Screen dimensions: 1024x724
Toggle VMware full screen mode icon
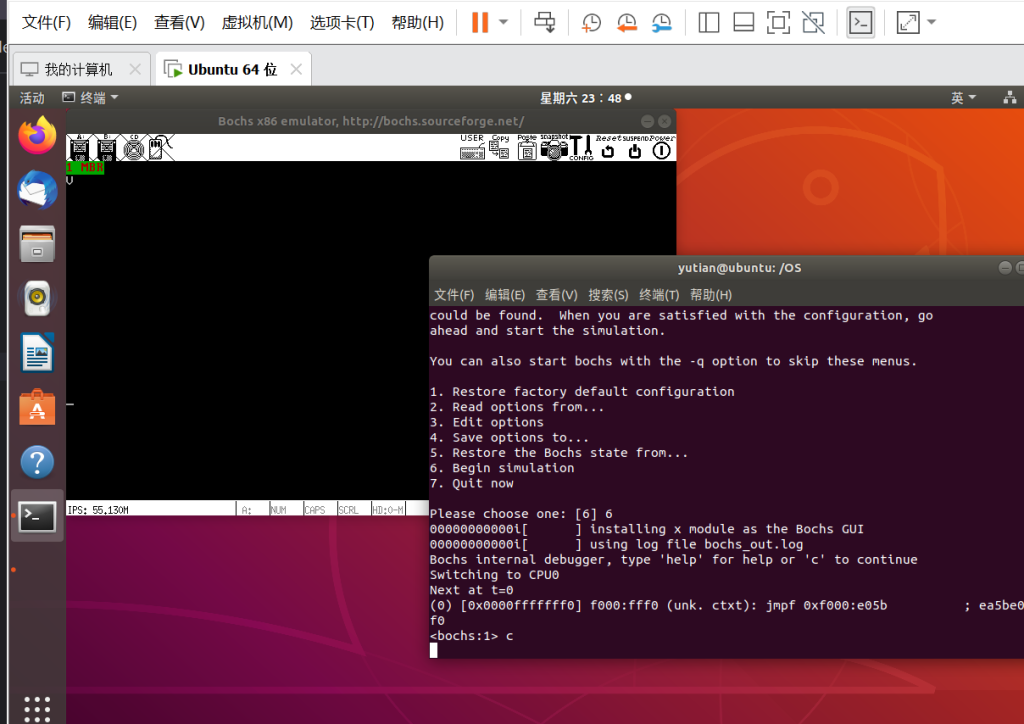point(907,22)
